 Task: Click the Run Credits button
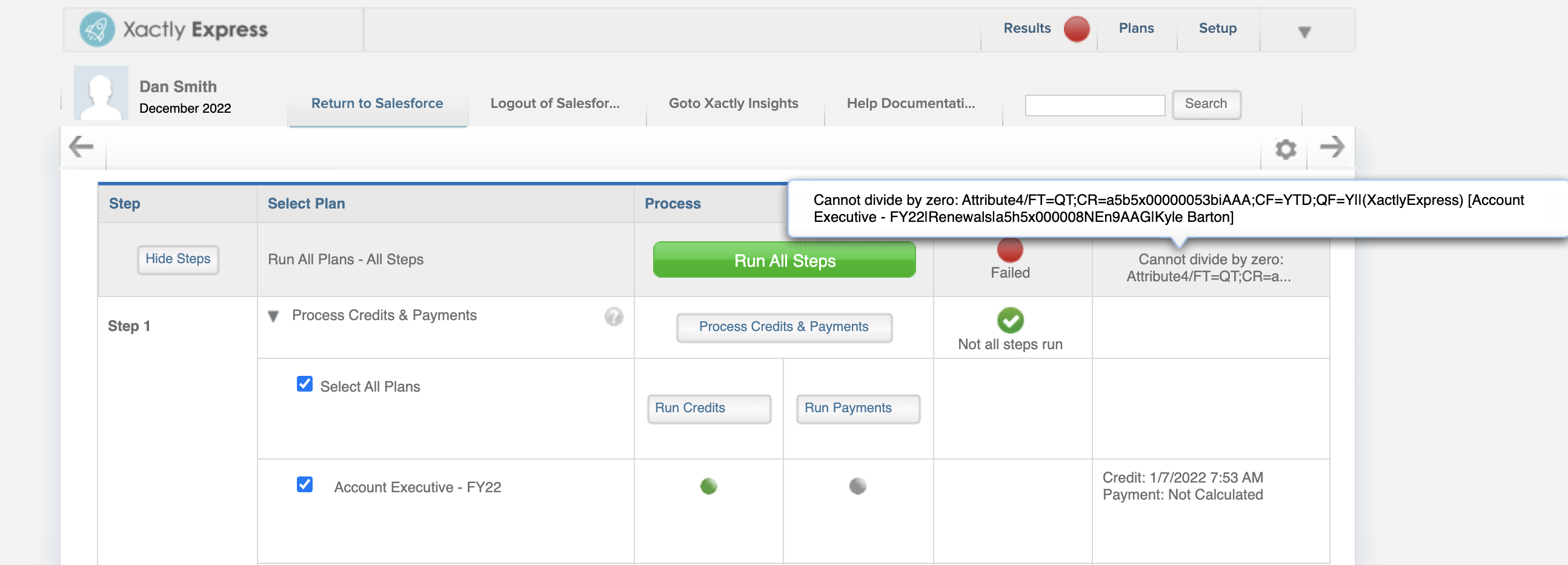point(709,409)
